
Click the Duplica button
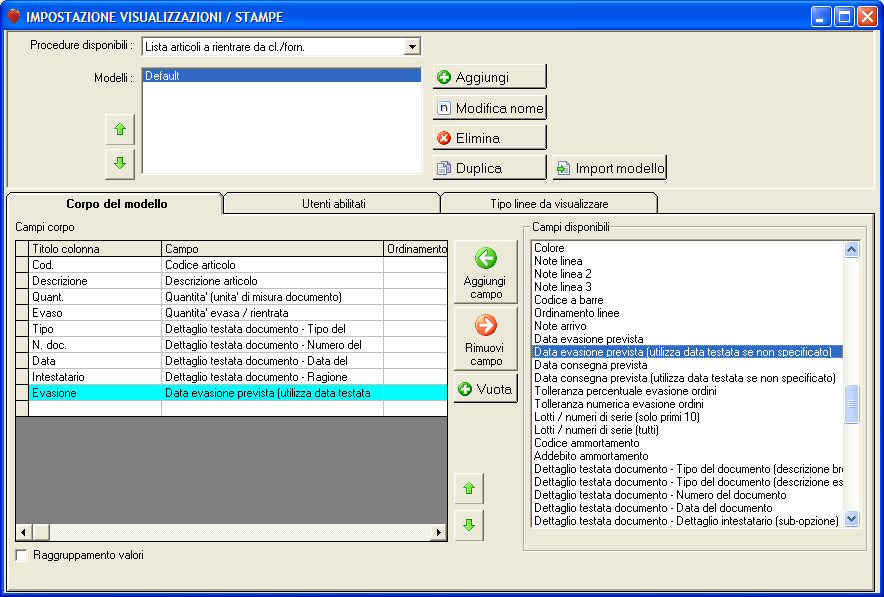[489, 168]
